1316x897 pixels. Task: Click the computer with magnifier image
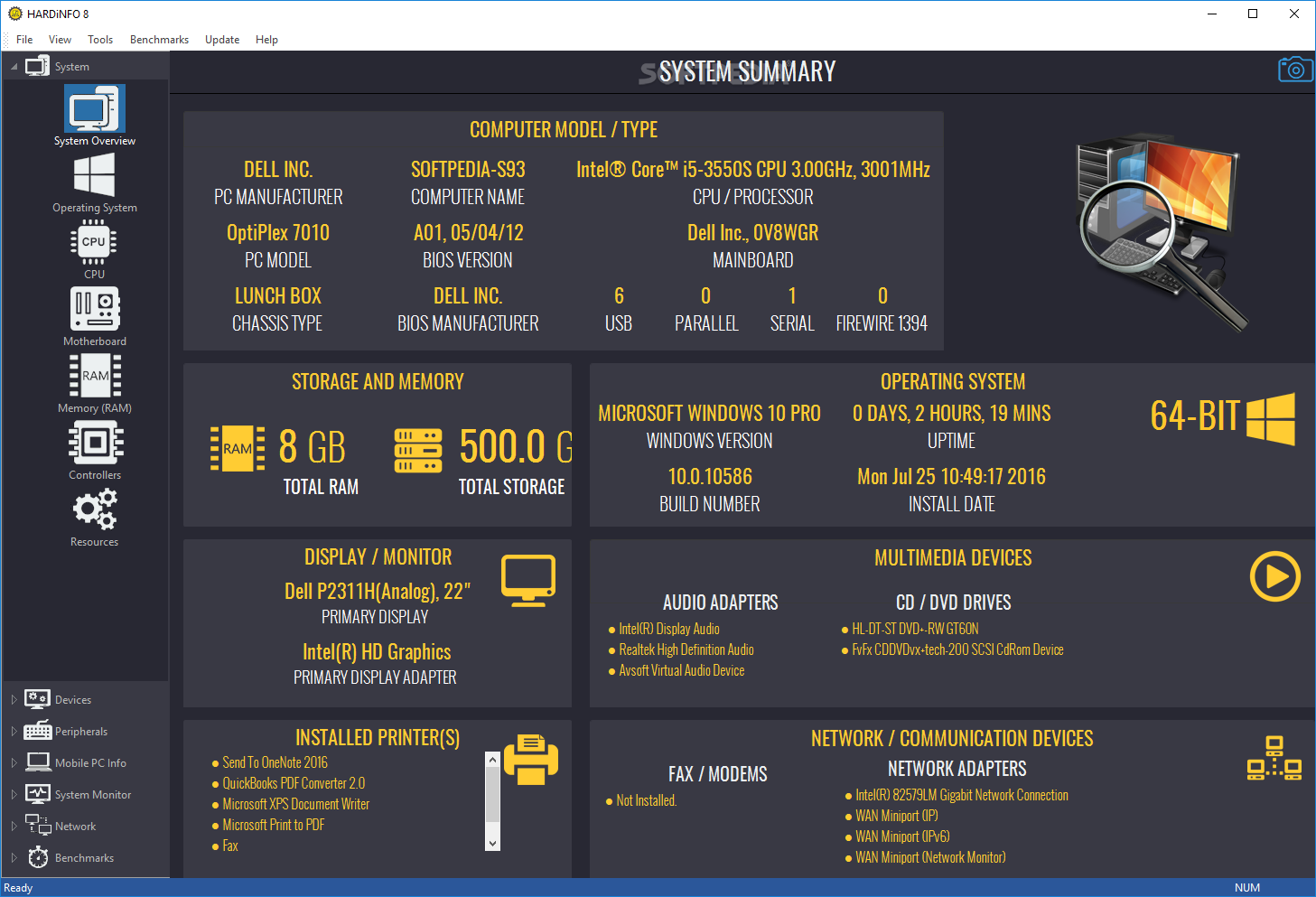[x=1160, y=232]
